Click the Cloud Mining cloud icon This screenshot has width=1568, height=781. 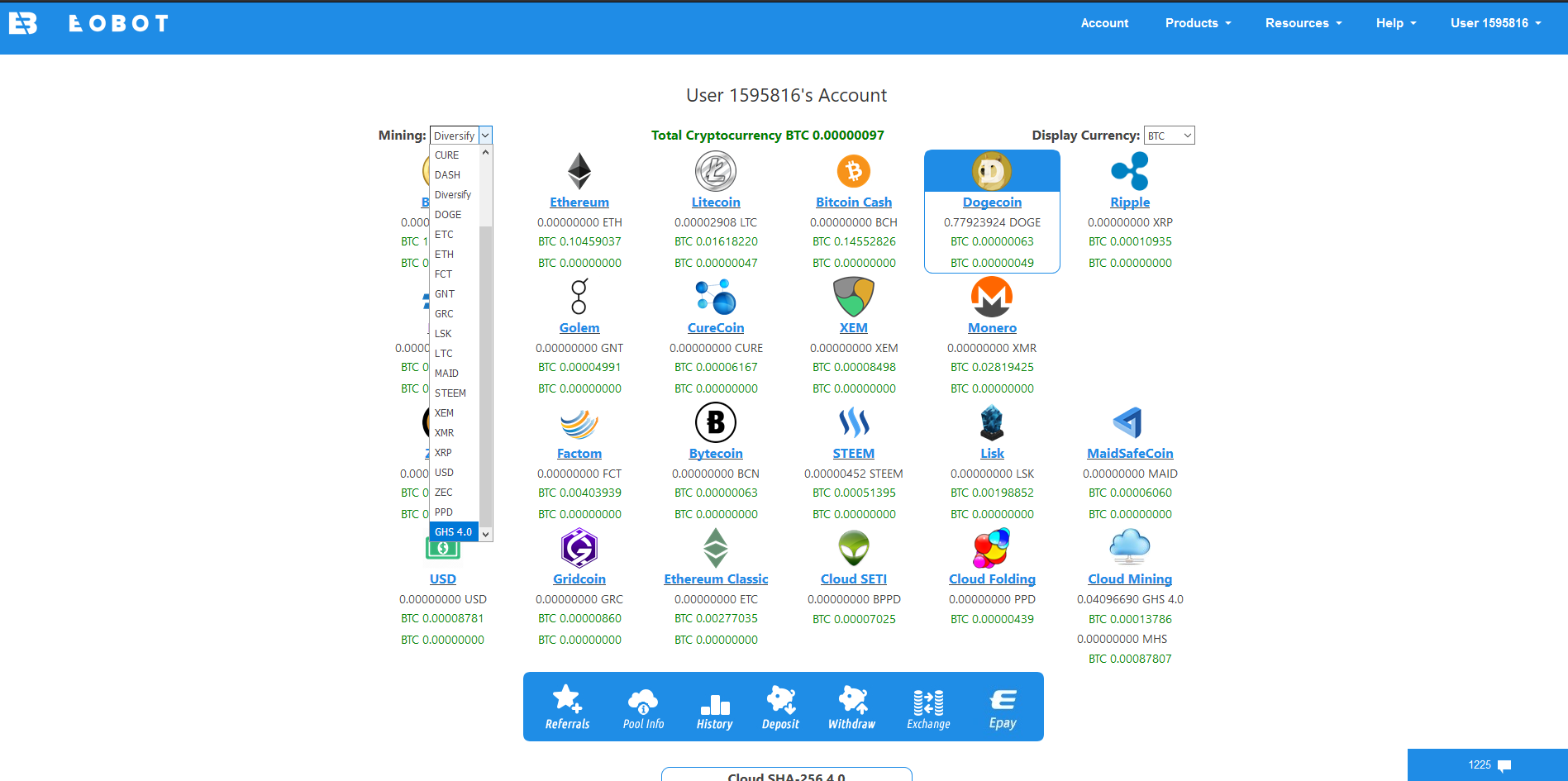pos(1130,546)
